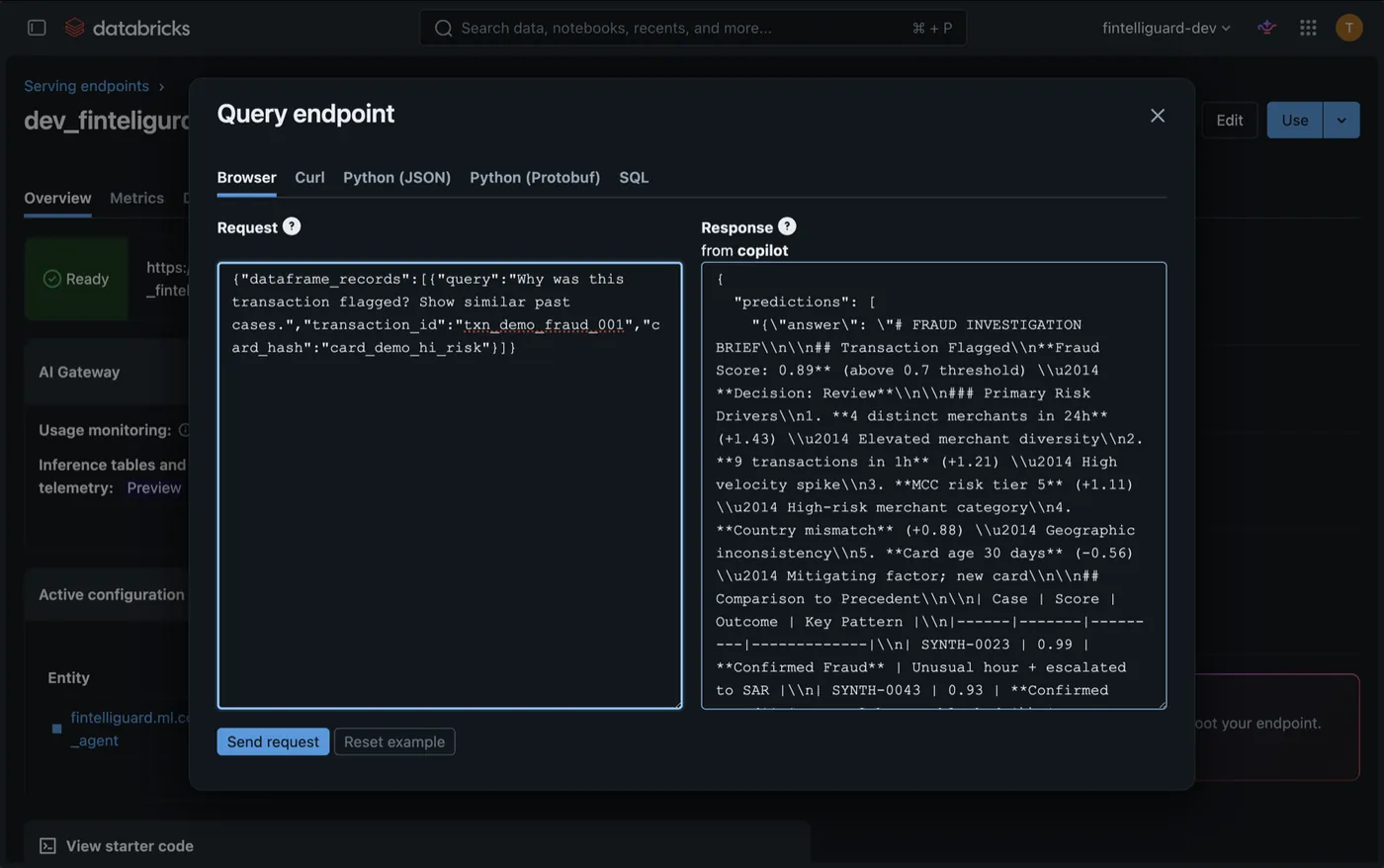Screen dimensions: 1384x868
Task: Toggle the sidebar panel icon
Action: (x=37, y=28)
